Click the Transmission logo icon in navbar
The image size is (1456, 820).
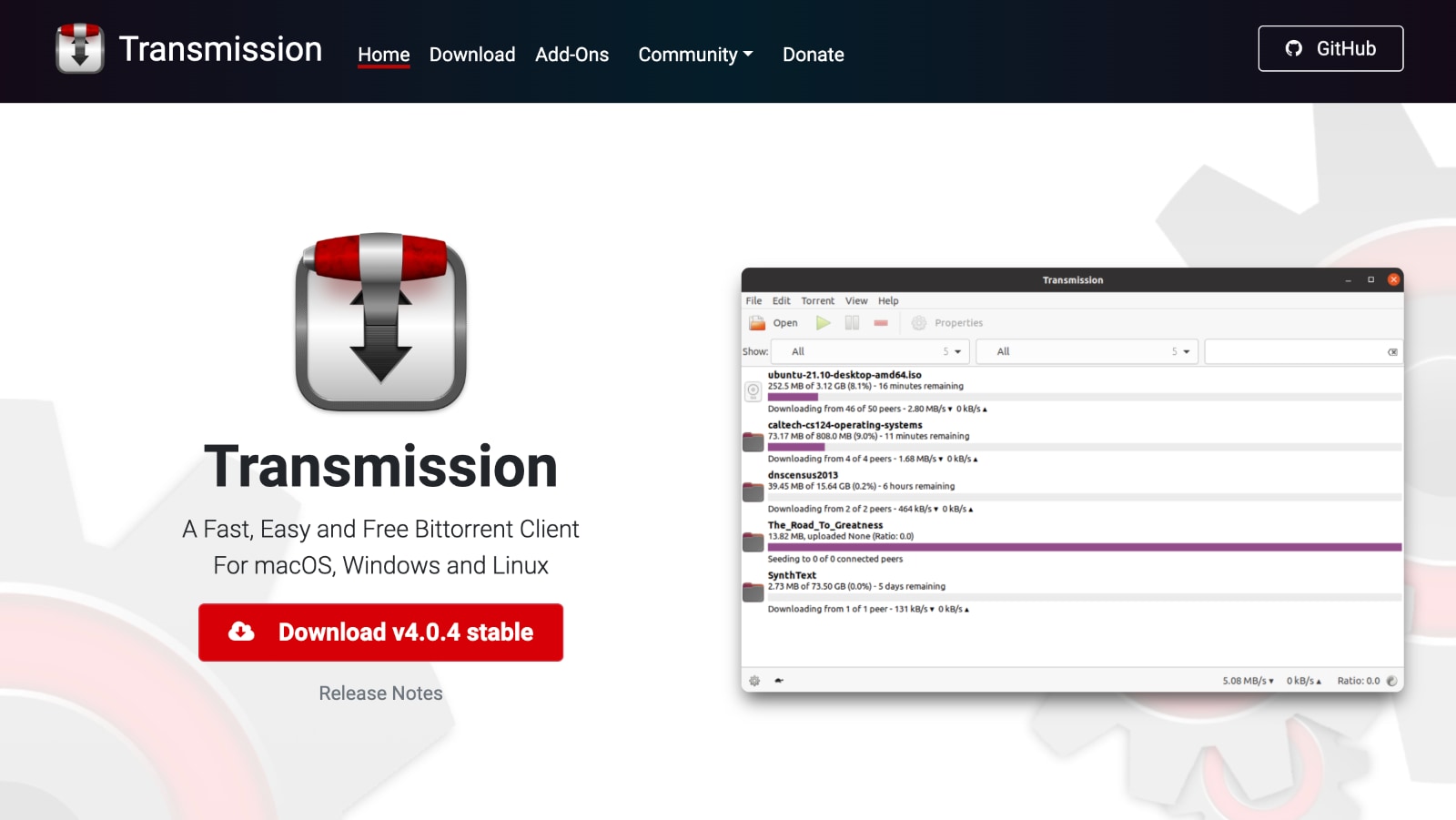tap(80, 48)
